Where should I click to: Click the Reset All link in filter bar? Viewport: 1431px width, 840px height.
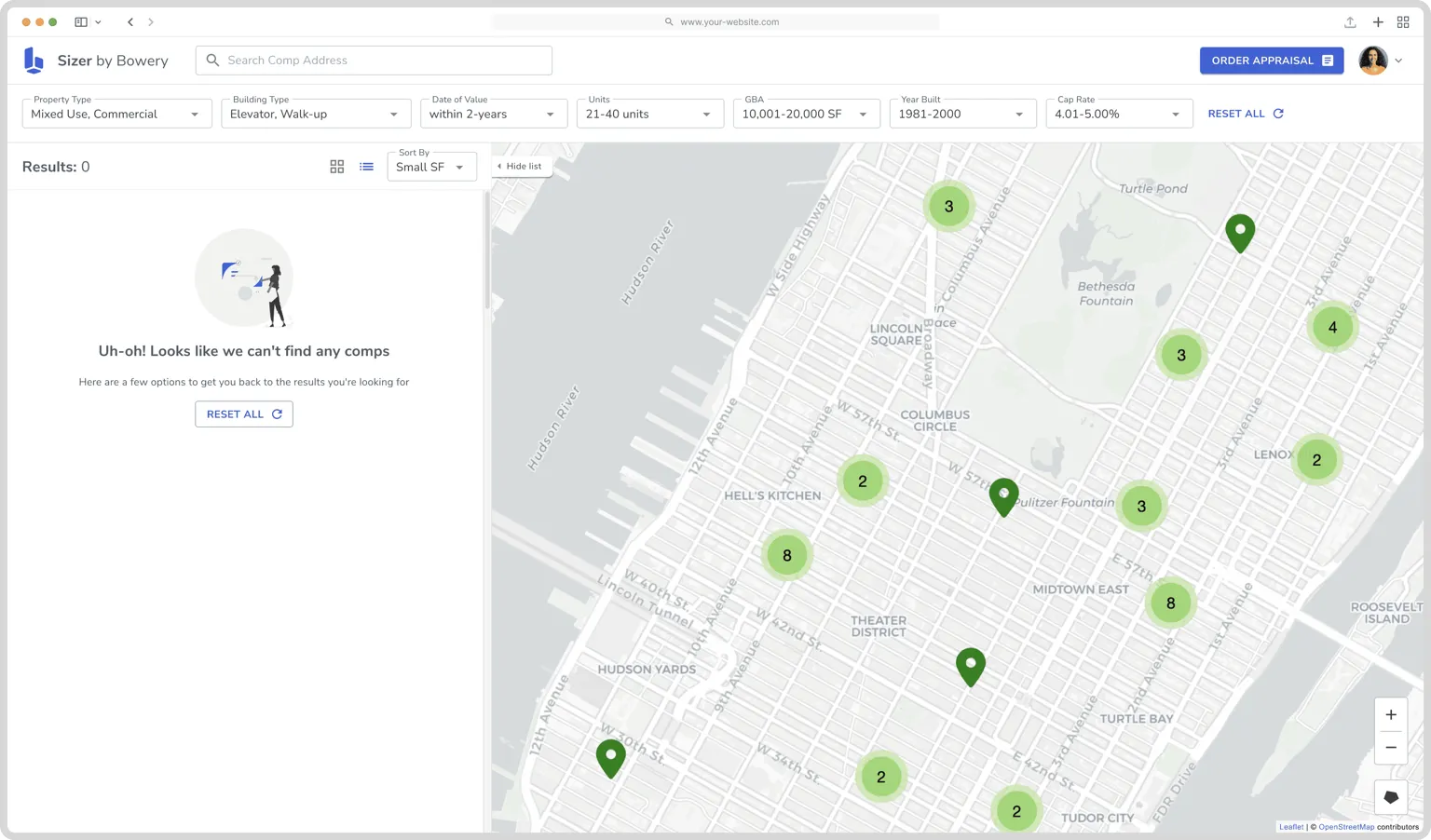pos(1246,114)
